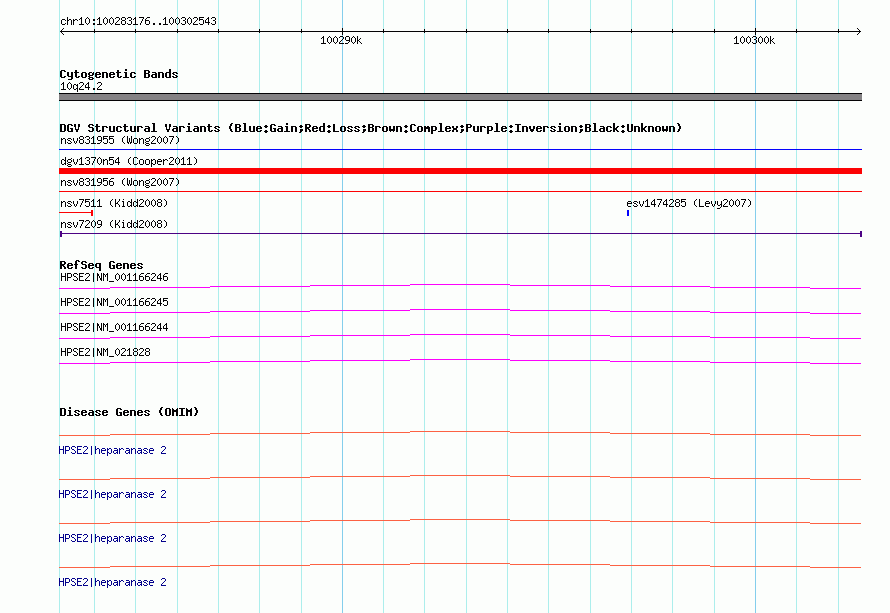Click the dgv1370n54 (Cooper2011) label
The height and width of the screenshot is (613, 890).
click(129, 161)
